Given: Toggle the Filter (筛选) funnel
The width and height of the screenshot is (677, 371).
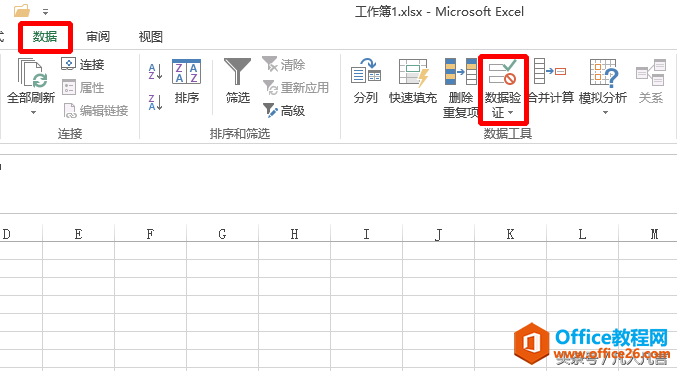Looking at the screenshot, I should (x=237, y=82).
